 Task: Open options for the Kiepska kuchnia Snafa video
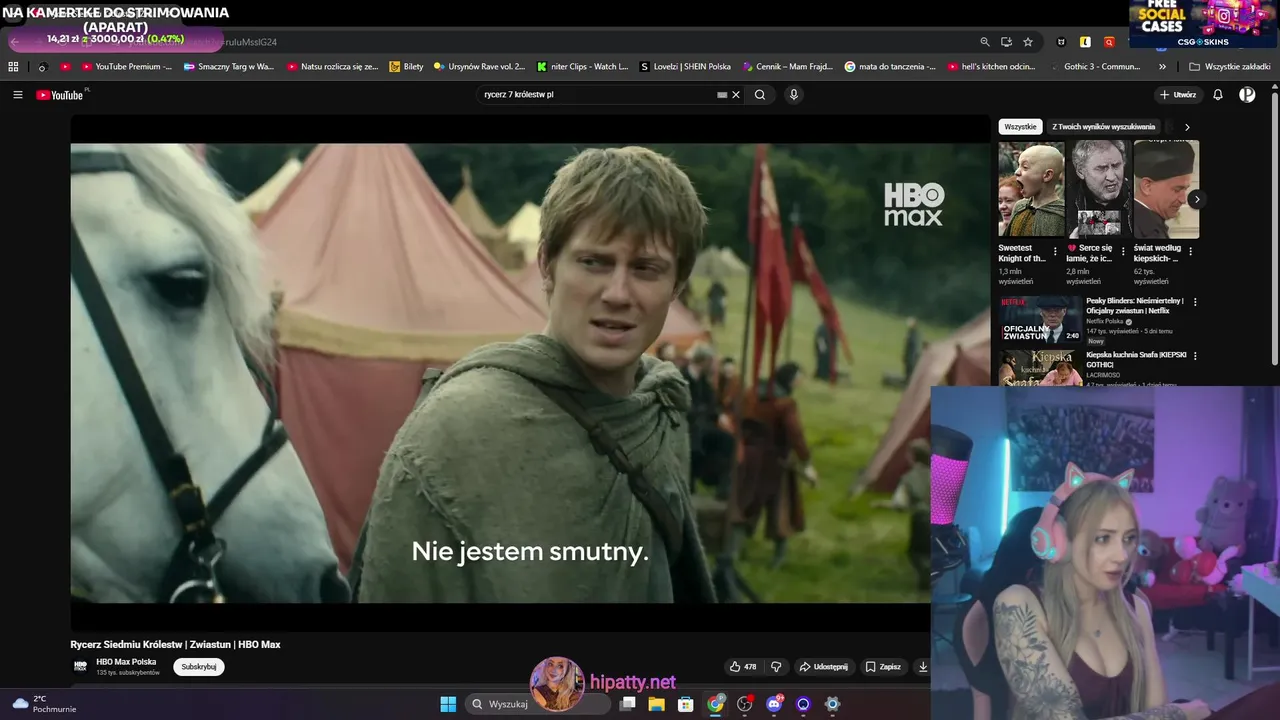pos(1194,356)
